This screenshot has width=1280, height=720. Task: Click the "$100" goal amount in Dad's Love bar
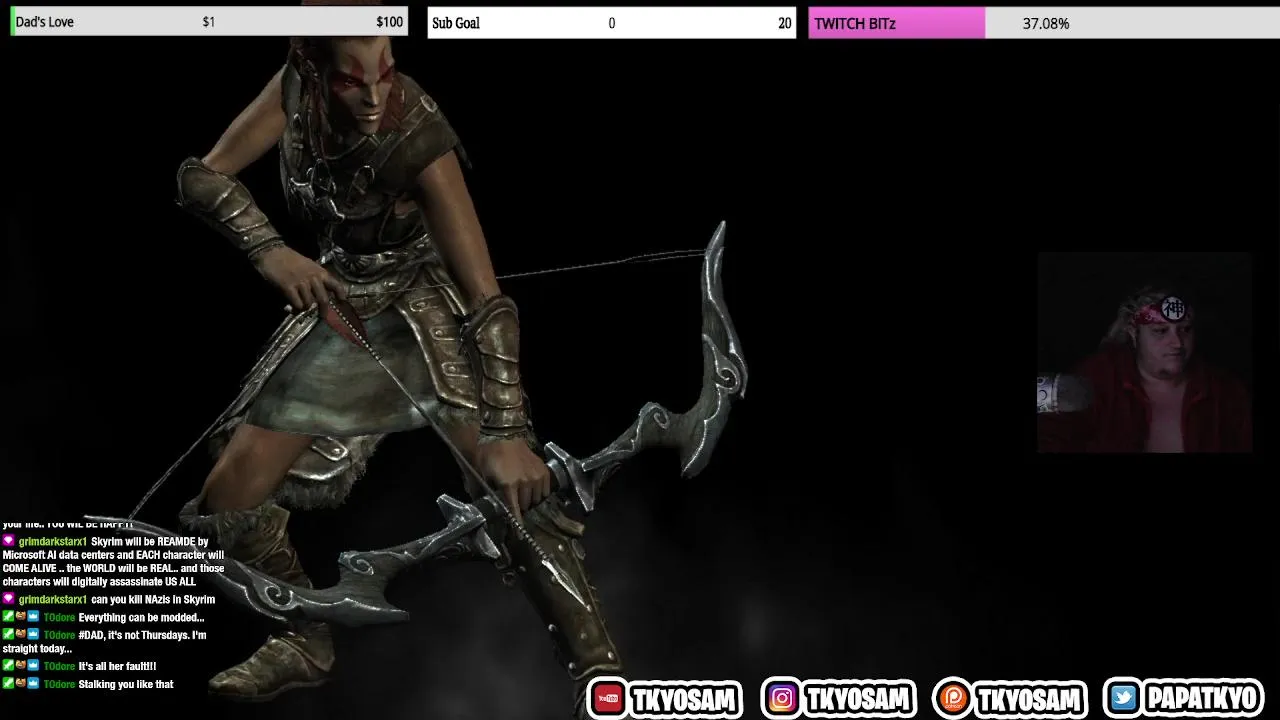[x=390, y=22]
